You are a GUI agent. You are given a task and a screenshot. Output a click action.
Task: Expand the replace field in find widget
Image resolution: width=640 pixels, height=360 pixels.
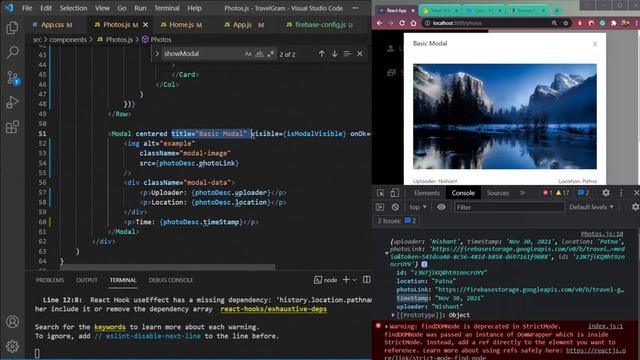[157, 54]
